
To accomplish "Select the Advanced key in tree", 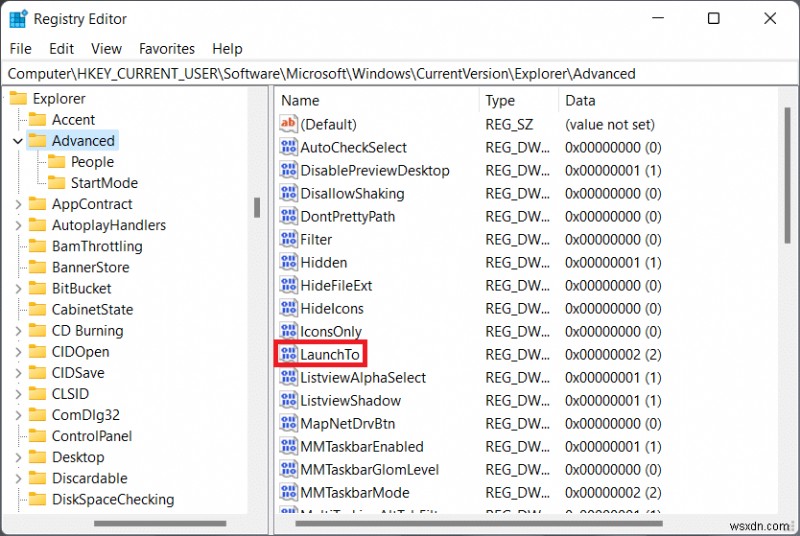I will (x=83, y=141).
